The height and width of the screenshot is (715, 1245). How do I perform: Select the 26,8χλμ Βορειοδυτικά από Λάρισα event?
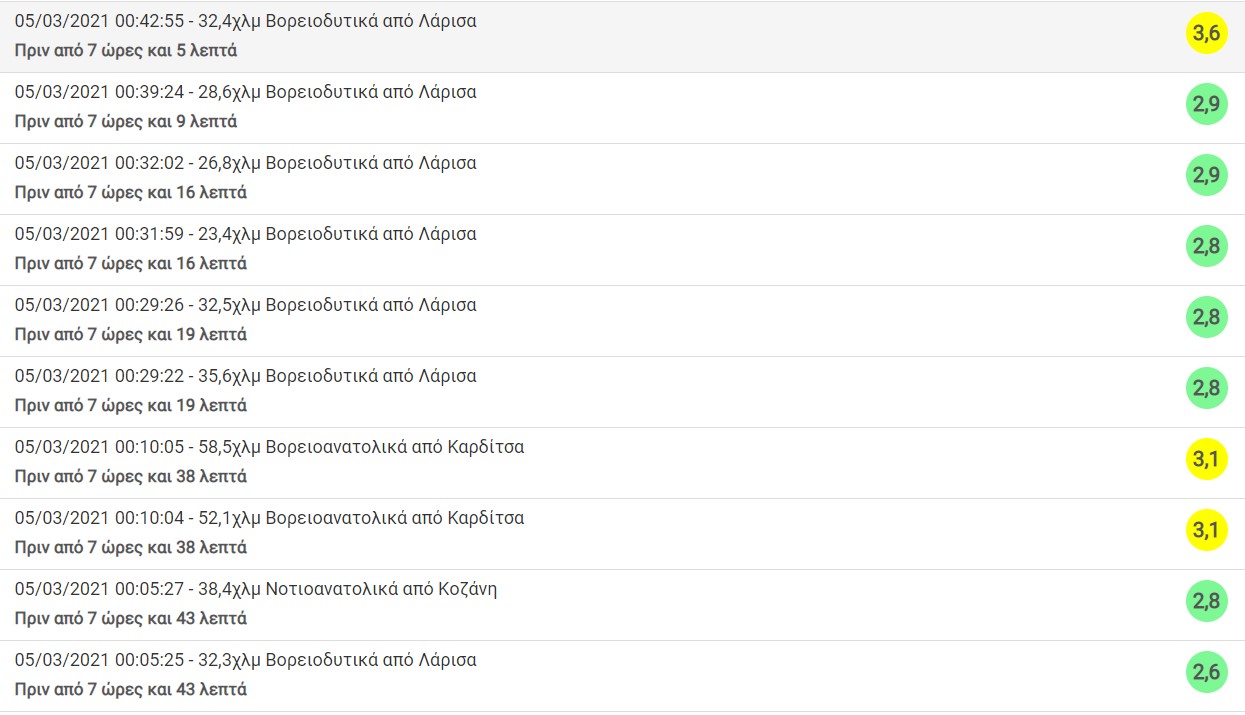(x=245, y=163)
